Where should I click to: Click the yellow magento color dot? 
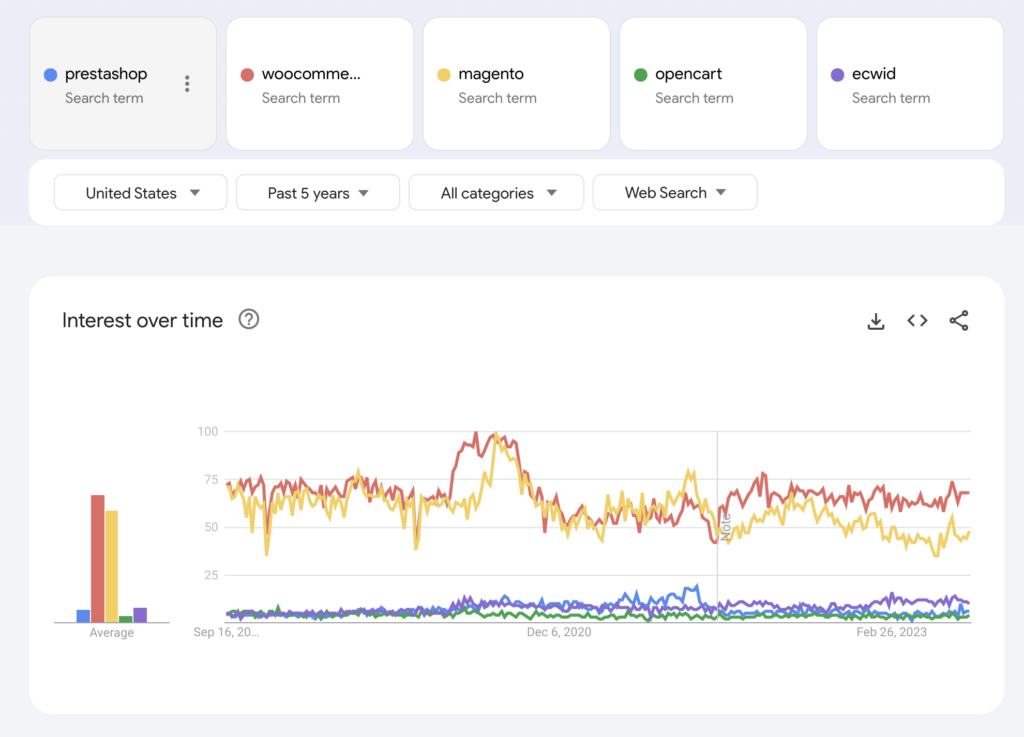(444, 74)
